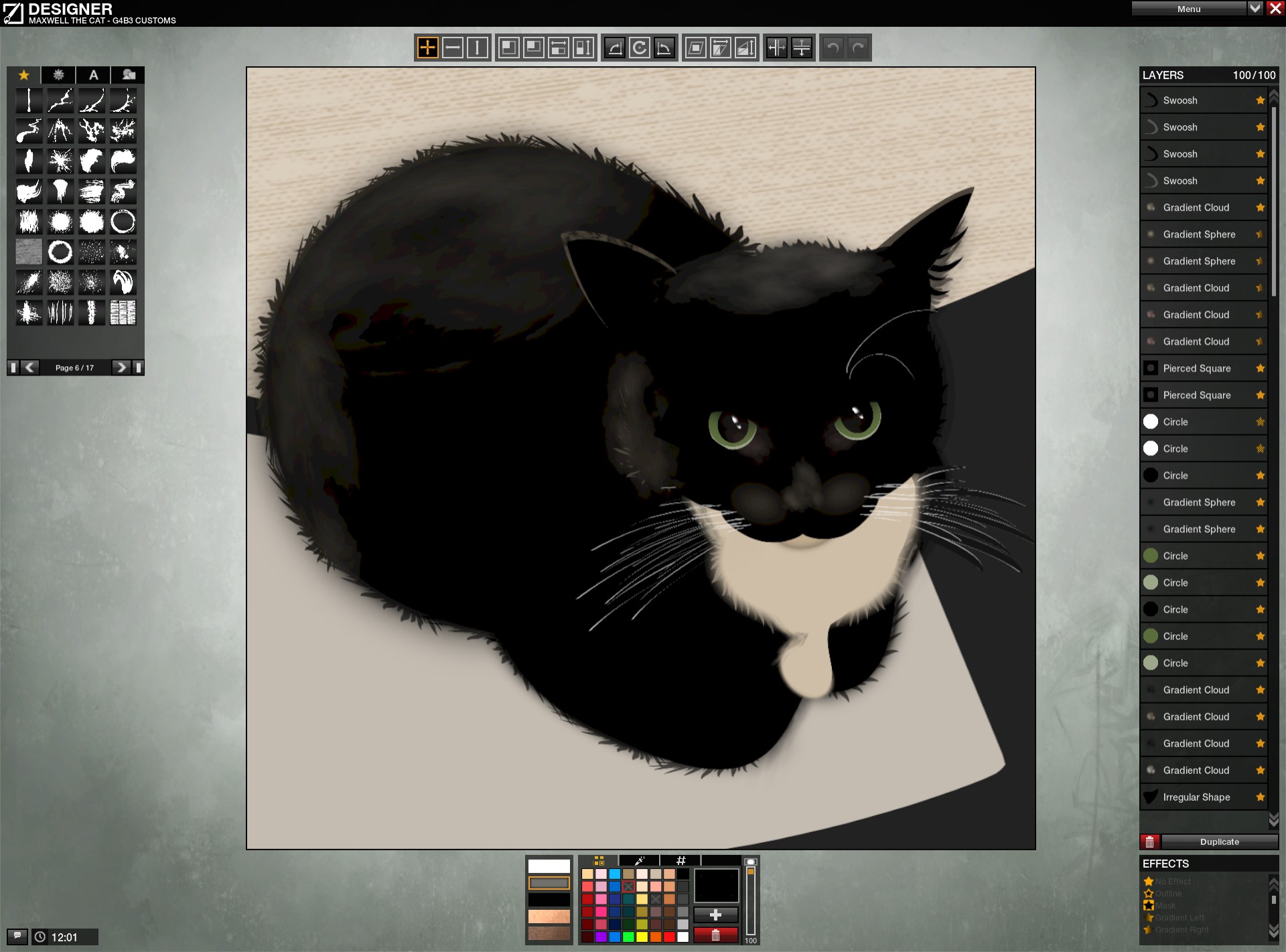This screenshot has height=952, width=1286.
Task: Add the current color with the plus button
Action: click(715, 915)
